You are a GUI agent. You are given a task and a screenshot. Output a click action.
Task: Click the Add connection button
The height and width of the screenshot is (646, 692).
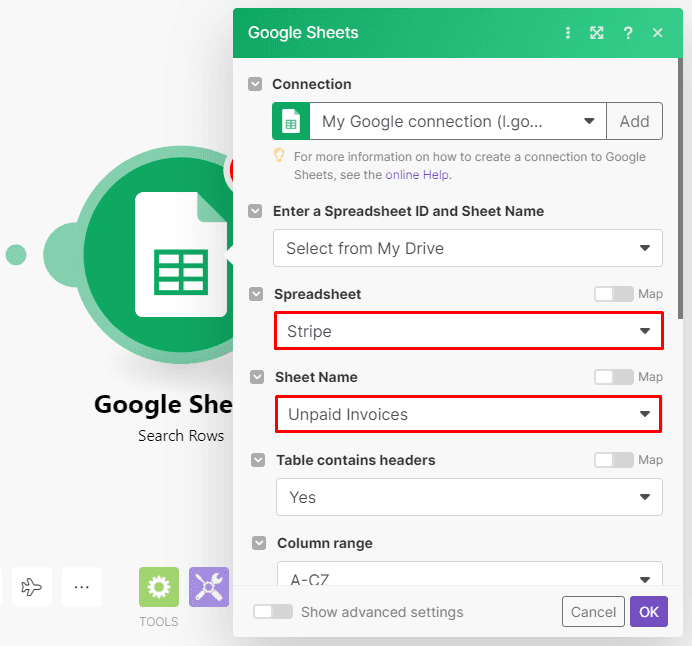pos(634,121)
